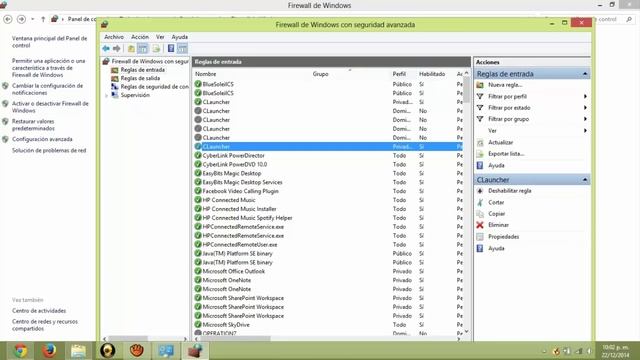640x360 pixels.
Task: Select the EasyBits Magic Desktop Services rule
Action: pyautogui.click(x=242, y=182)
